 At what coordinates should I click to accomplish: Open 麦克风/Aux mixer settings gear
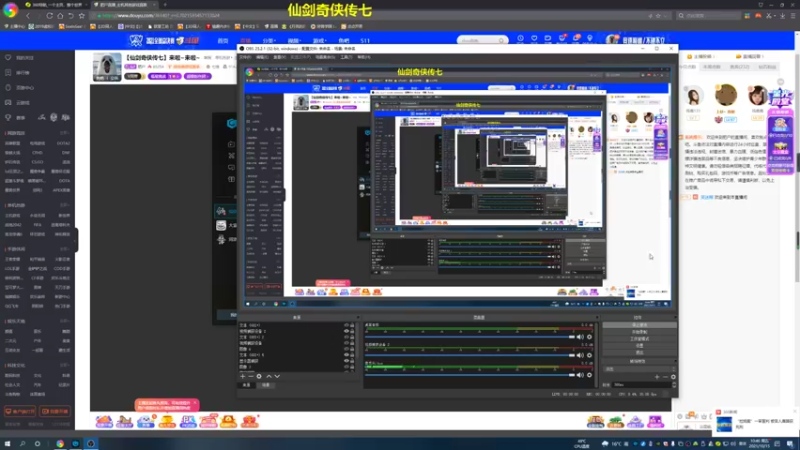(589, 375)
